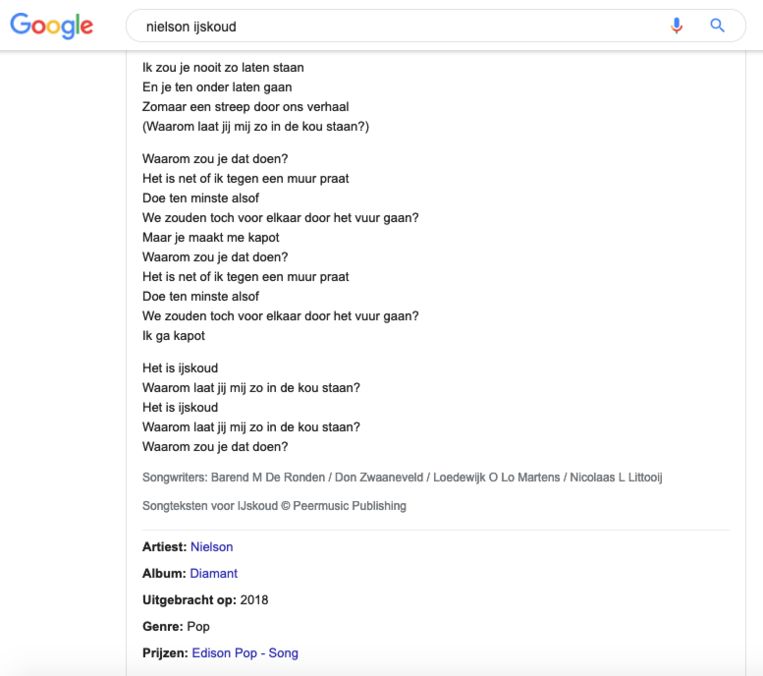Open the Diamant album link

coord(214,574)
